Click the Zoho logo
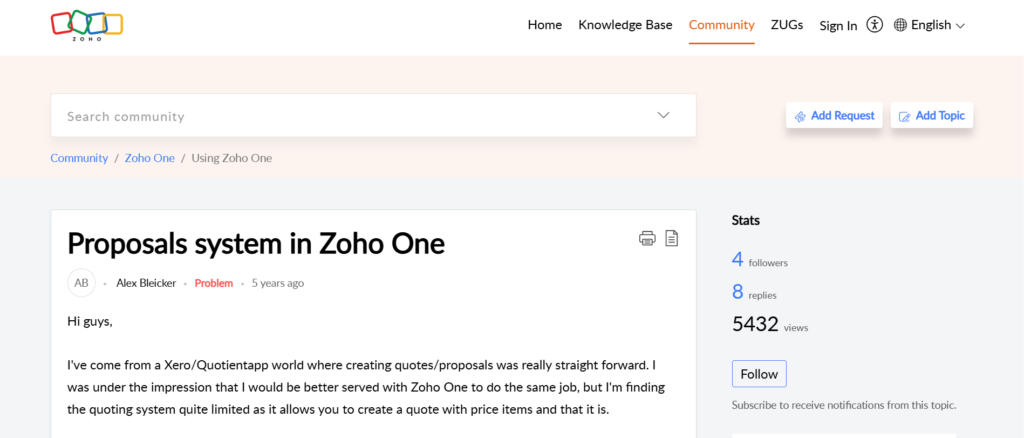Image resolution: width=1024 pixels, height=438 pixels. (x=87, y=25)
